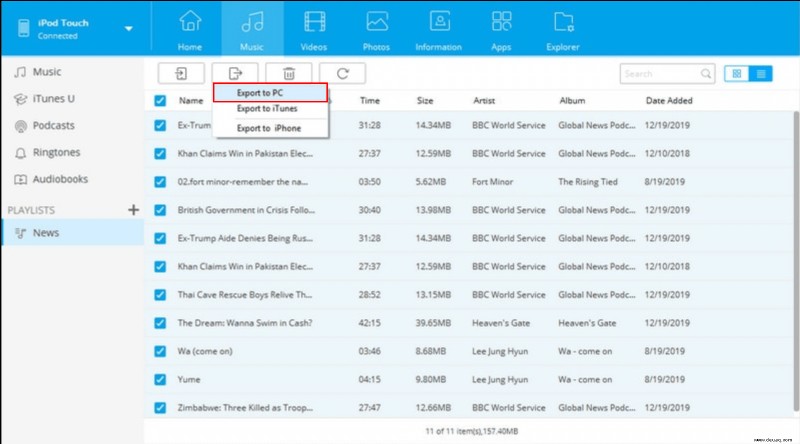Click the Thai Cave Rescue Boys track name
This screenshot has width=800, height=444.
click(x=245, y=294)
